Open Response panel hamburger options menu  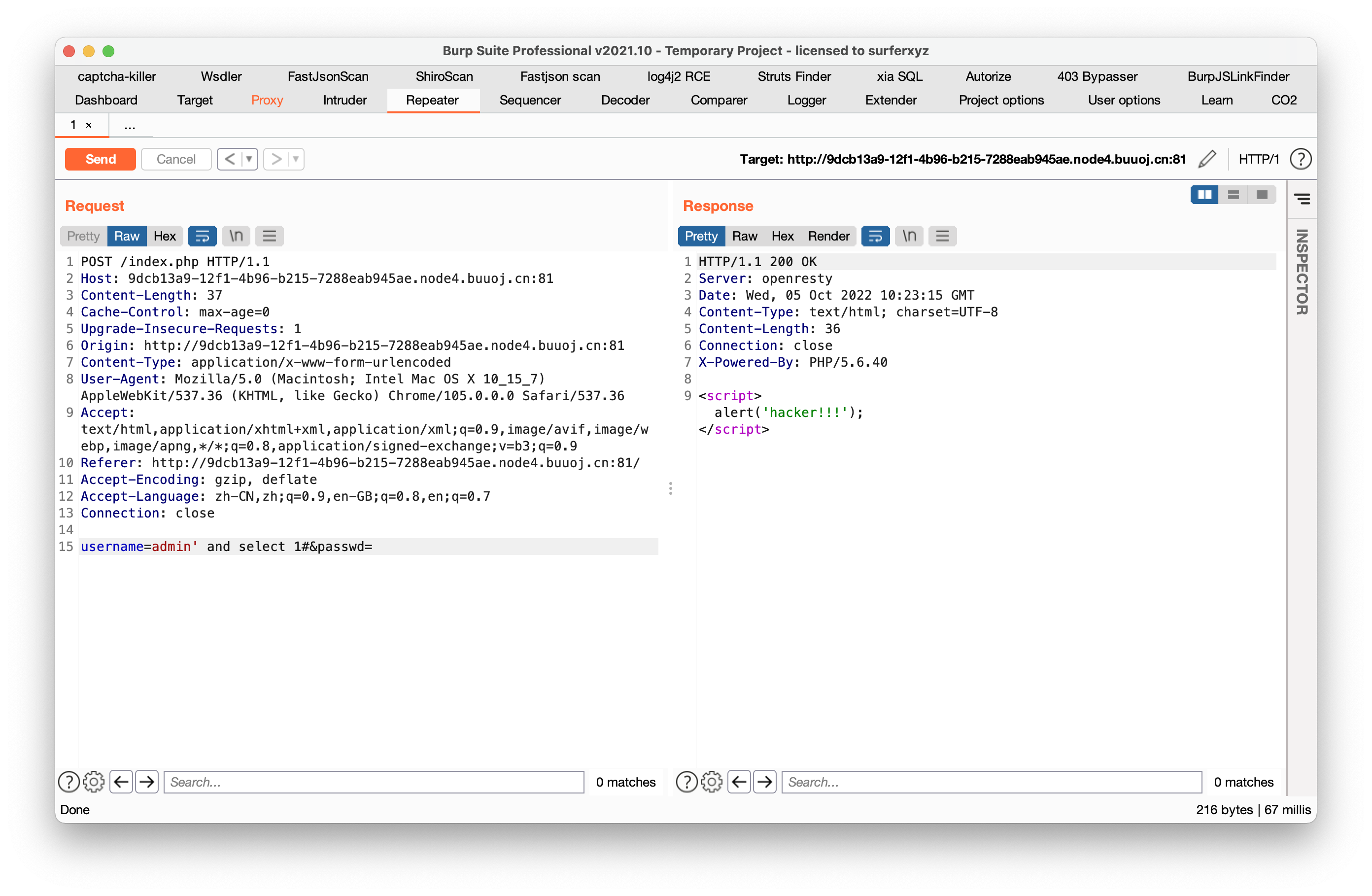click(943, 236)
